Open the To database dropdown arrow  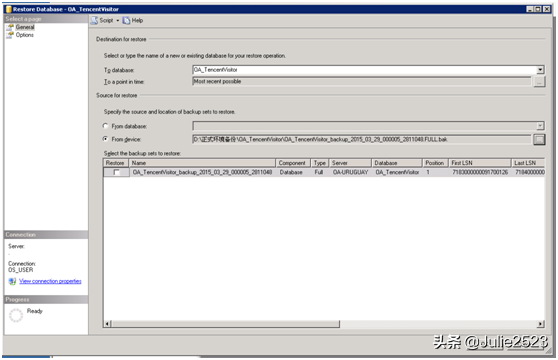click(x=540, y=70)
